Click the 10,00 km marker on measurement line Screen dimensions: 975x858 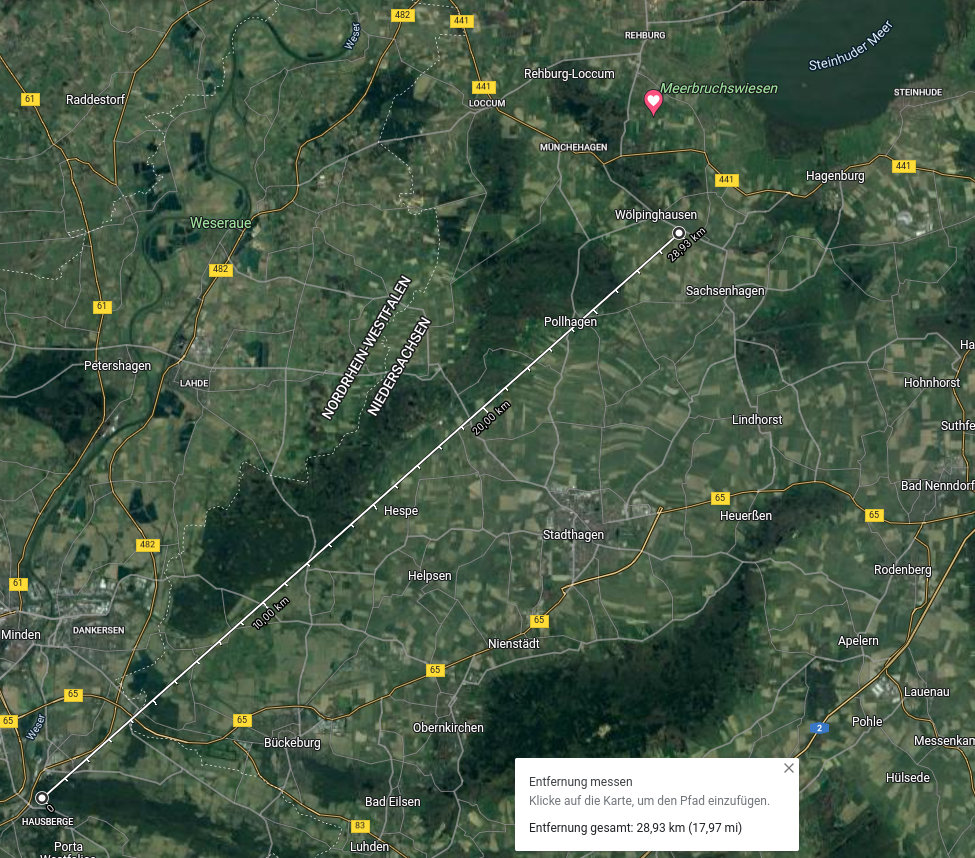pos(270,613)
